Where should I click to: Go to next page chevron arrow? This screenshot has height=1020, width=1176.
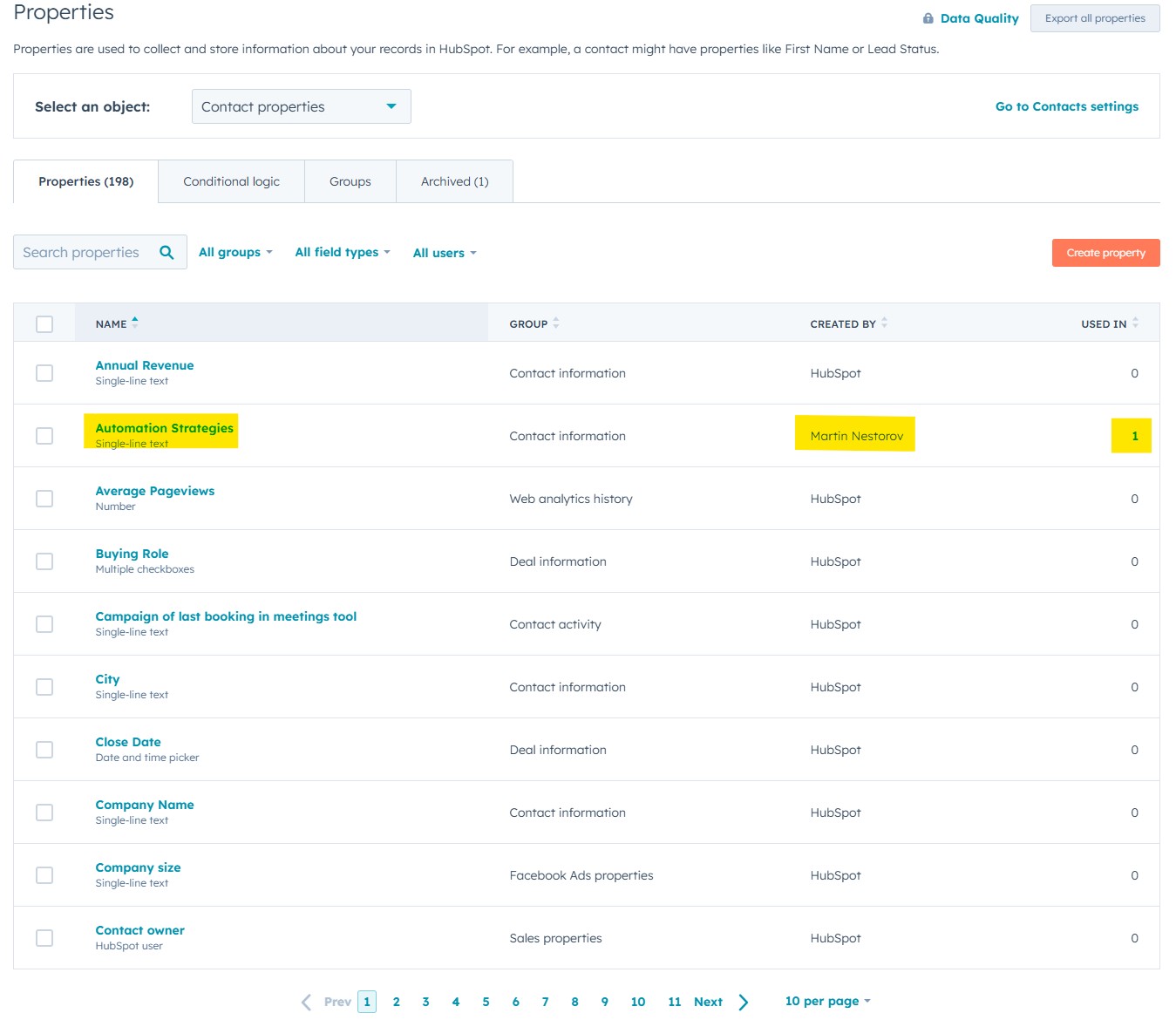[x=744, y=1002]
